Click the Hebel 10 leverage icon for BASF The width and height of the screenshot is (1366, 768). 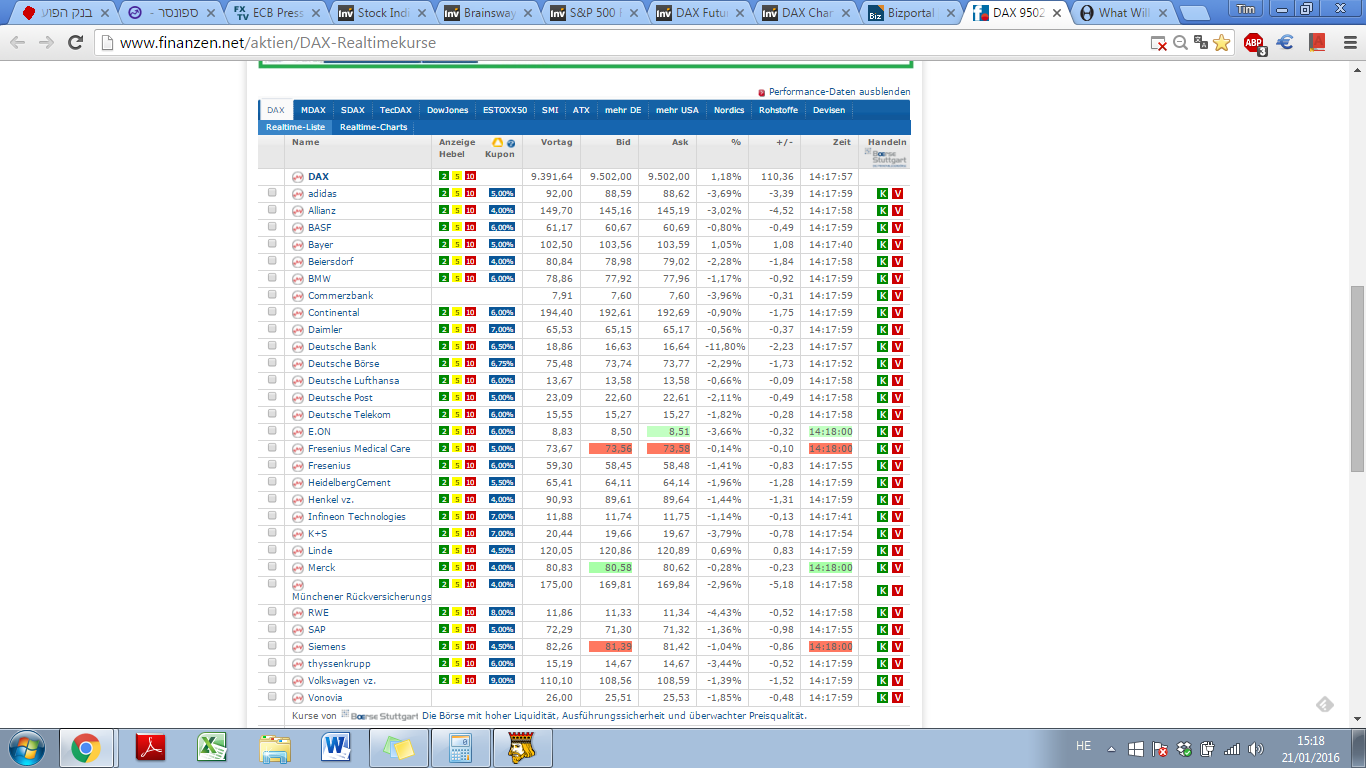pyautogui.click(x=470, y=228)
